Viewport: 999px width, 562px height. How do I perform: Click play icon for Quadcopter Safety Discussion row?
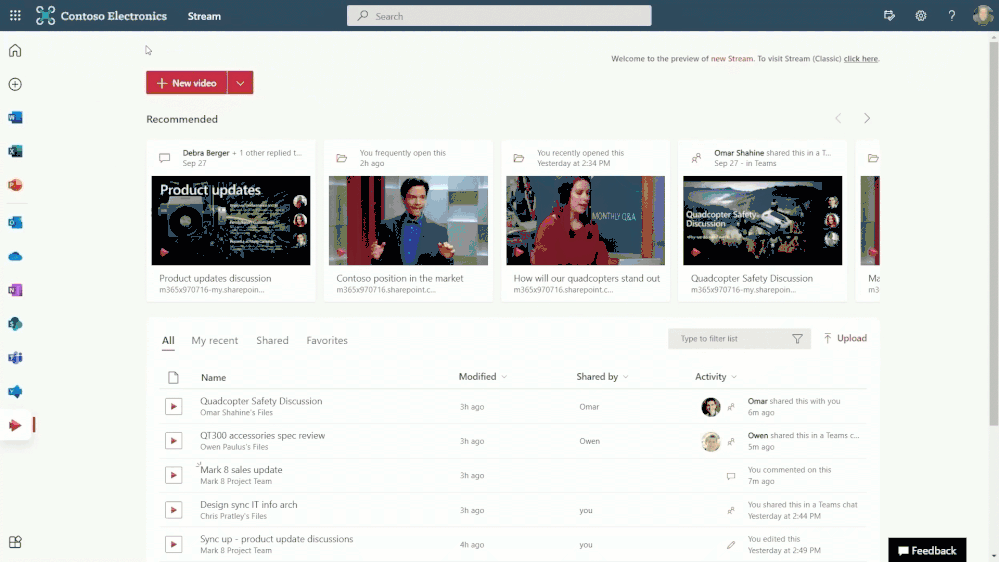pyautogui.click(x=173, y=407)
